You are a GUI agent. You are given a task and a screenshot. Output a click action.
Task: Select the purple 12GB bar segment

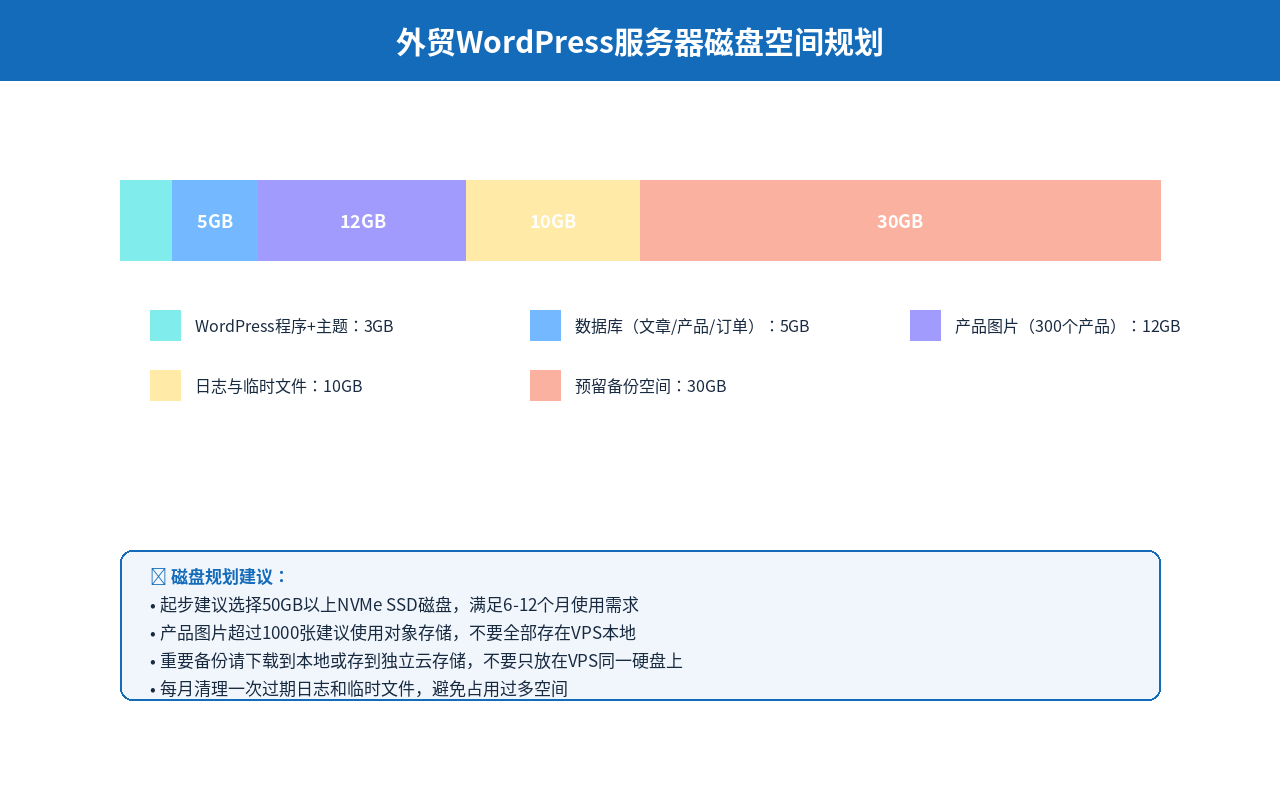[x=362, y=220]
